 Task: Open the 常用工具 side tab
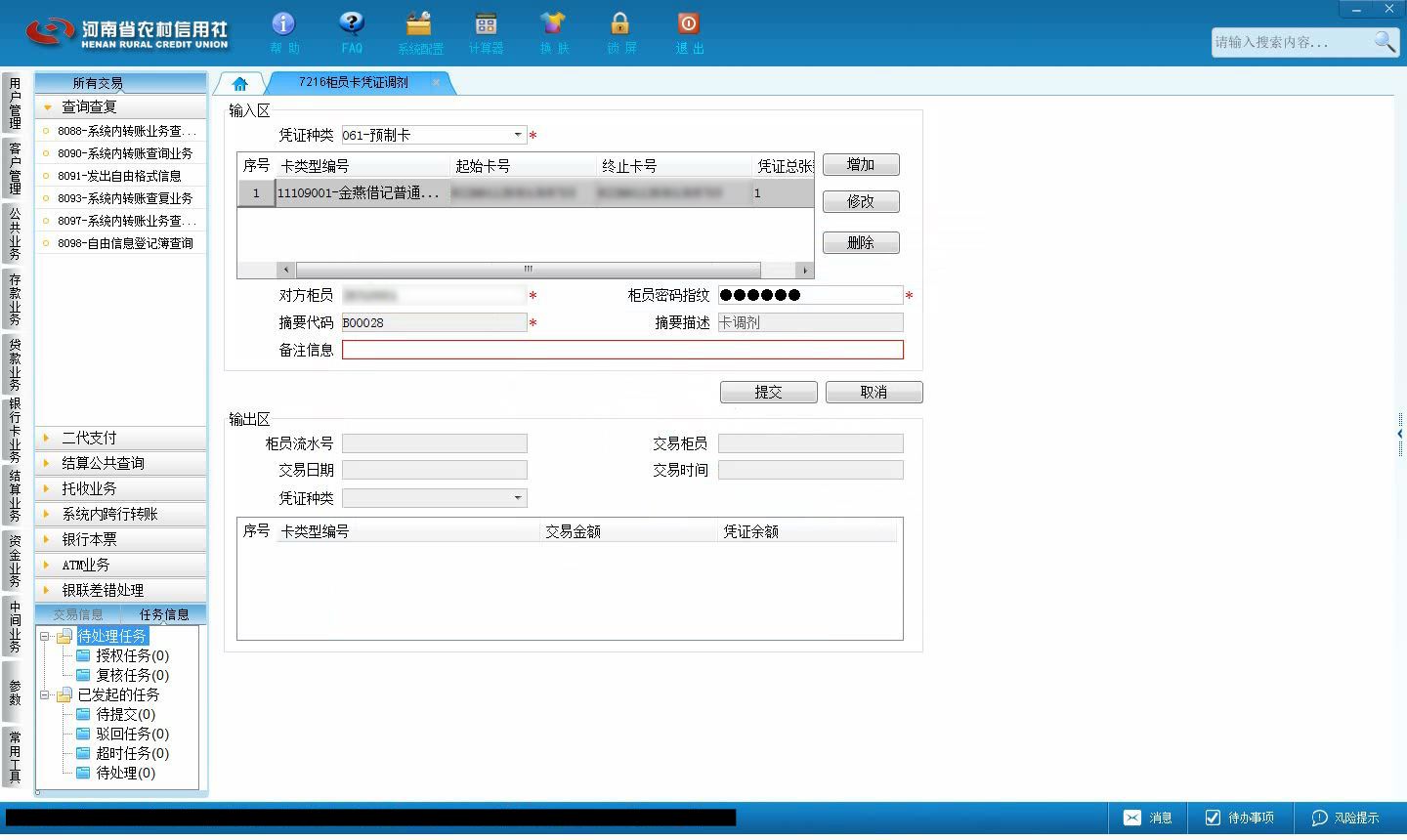pyautogui.click(x=15, y=756)
